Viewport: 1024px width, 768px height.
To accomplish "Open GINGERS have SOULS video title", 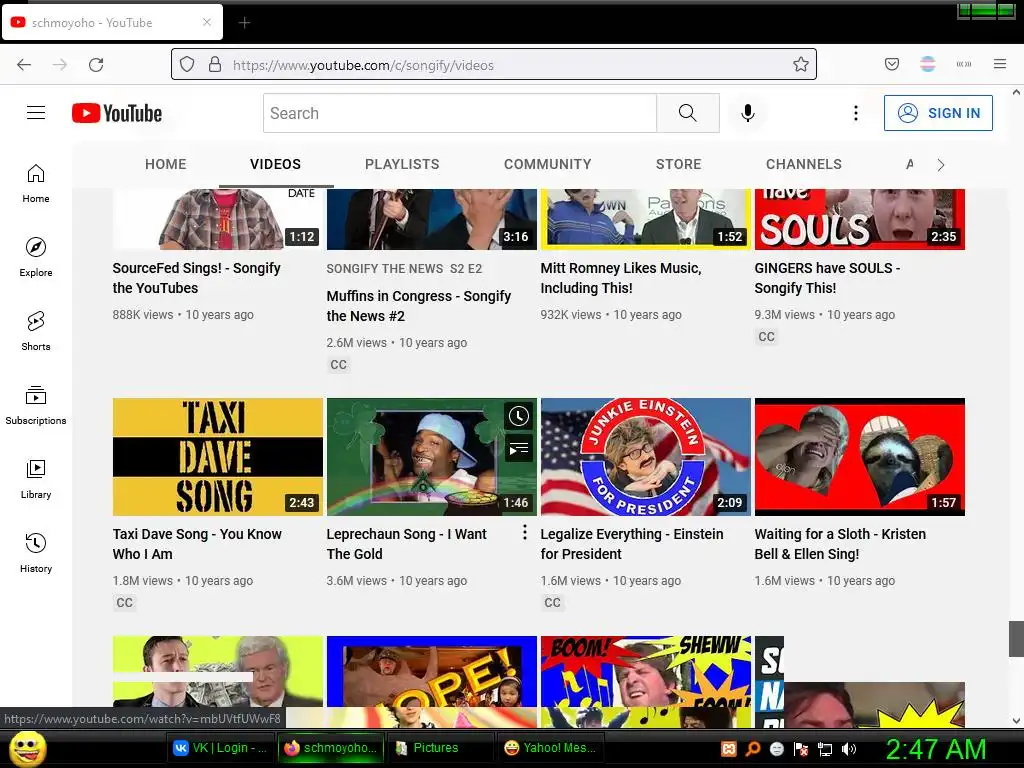I will click(x=827, y=278).
